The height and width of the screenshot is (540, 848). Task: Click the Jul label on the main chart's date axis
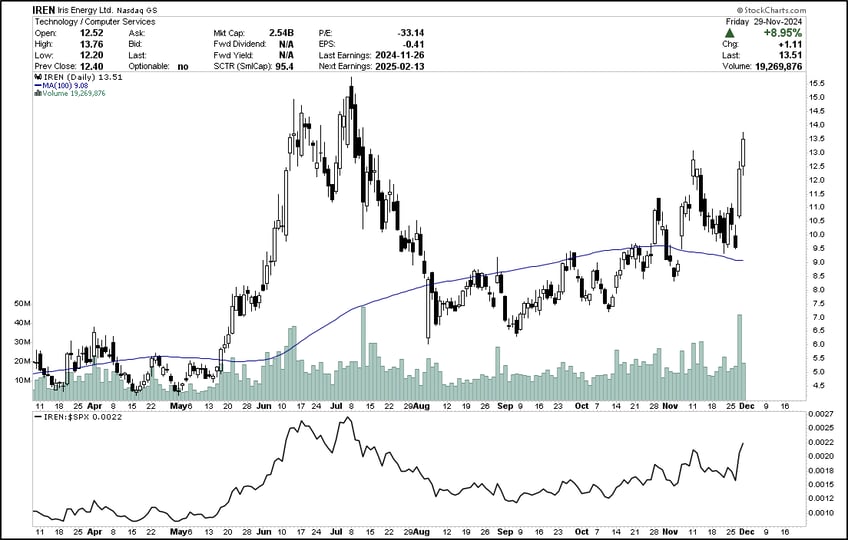(x=336, y=405)
